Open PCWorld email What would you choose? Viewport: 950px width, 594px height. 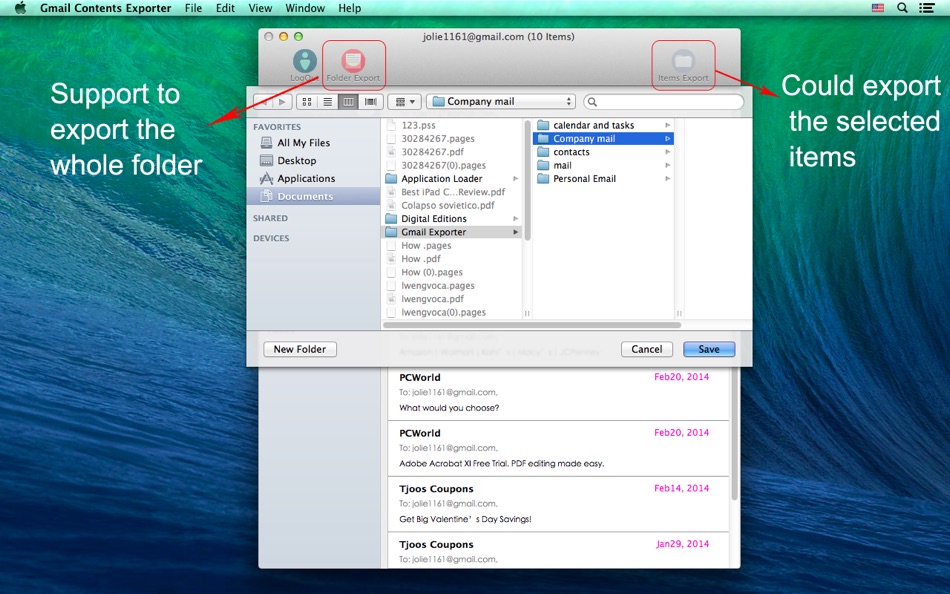[x=558, y=392]
